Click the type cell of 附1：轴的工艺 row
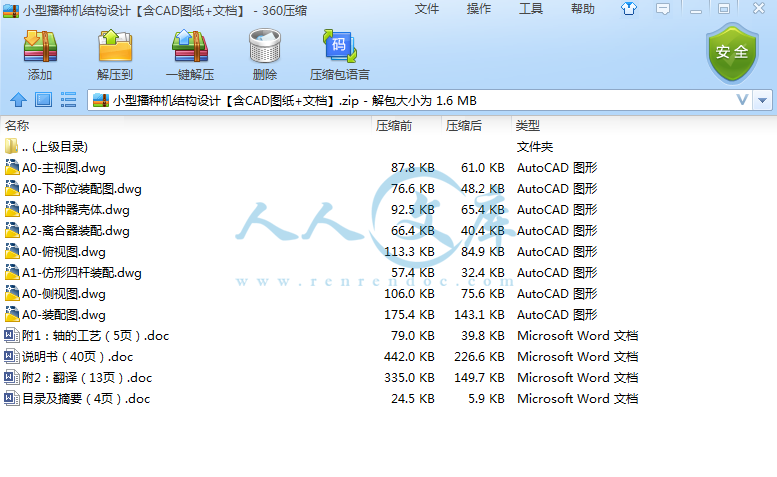This screenshot has width=777, height=477. coord(577,335)
